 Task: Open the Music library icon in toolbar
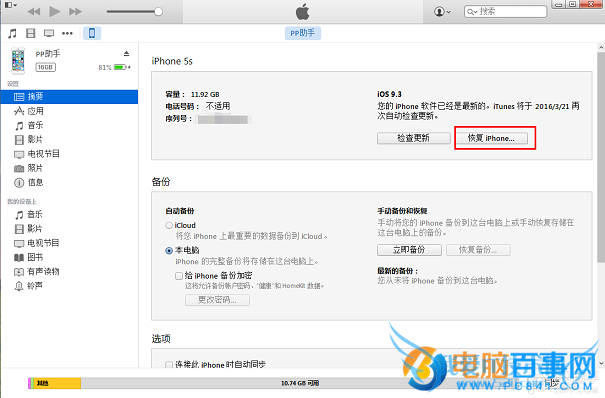tap(12, 33)
